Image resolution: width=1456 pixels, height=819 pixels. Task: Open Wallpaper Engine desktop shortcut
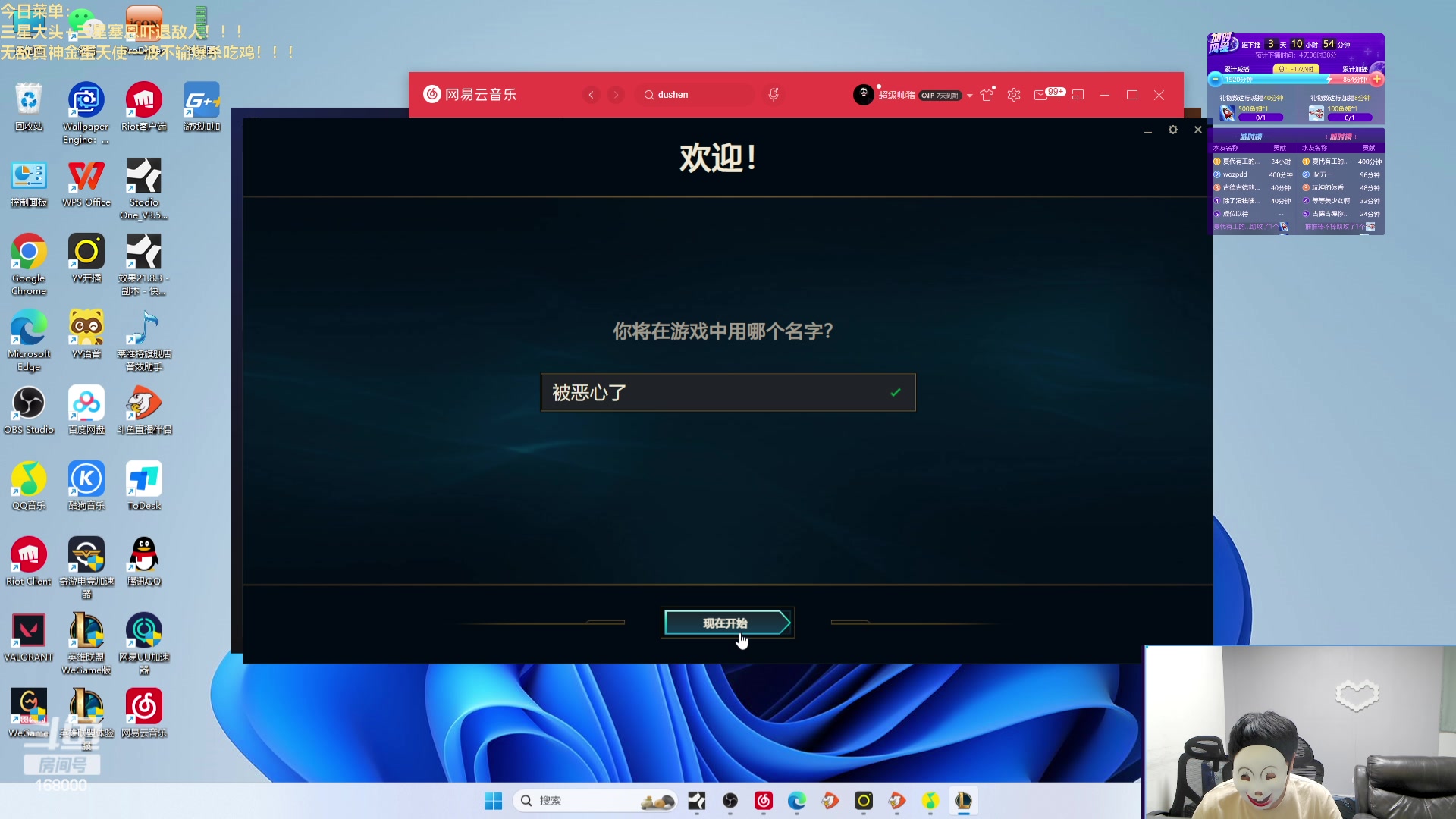[86, 113]
